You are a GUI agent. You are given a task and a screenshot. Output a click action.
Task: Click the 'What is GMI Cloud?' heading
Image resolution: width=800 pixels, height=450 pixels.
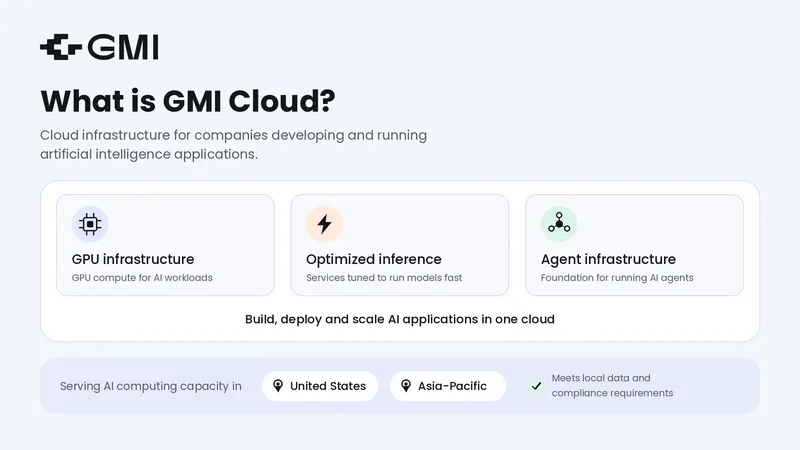(188, 101)
